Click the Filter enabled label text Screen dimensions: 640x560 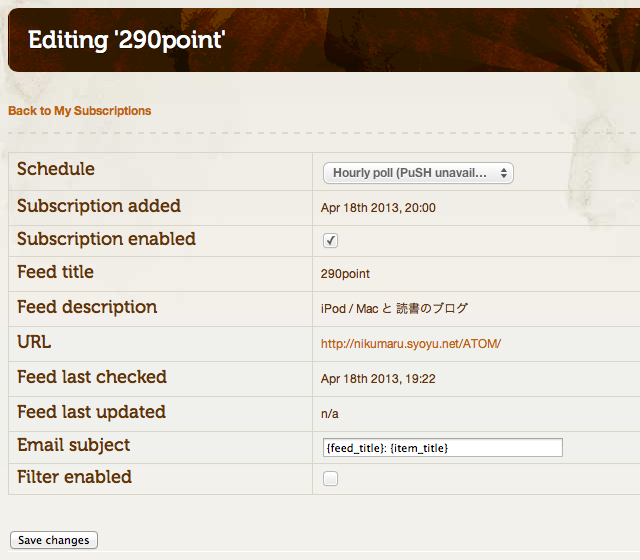coord(74,477)
